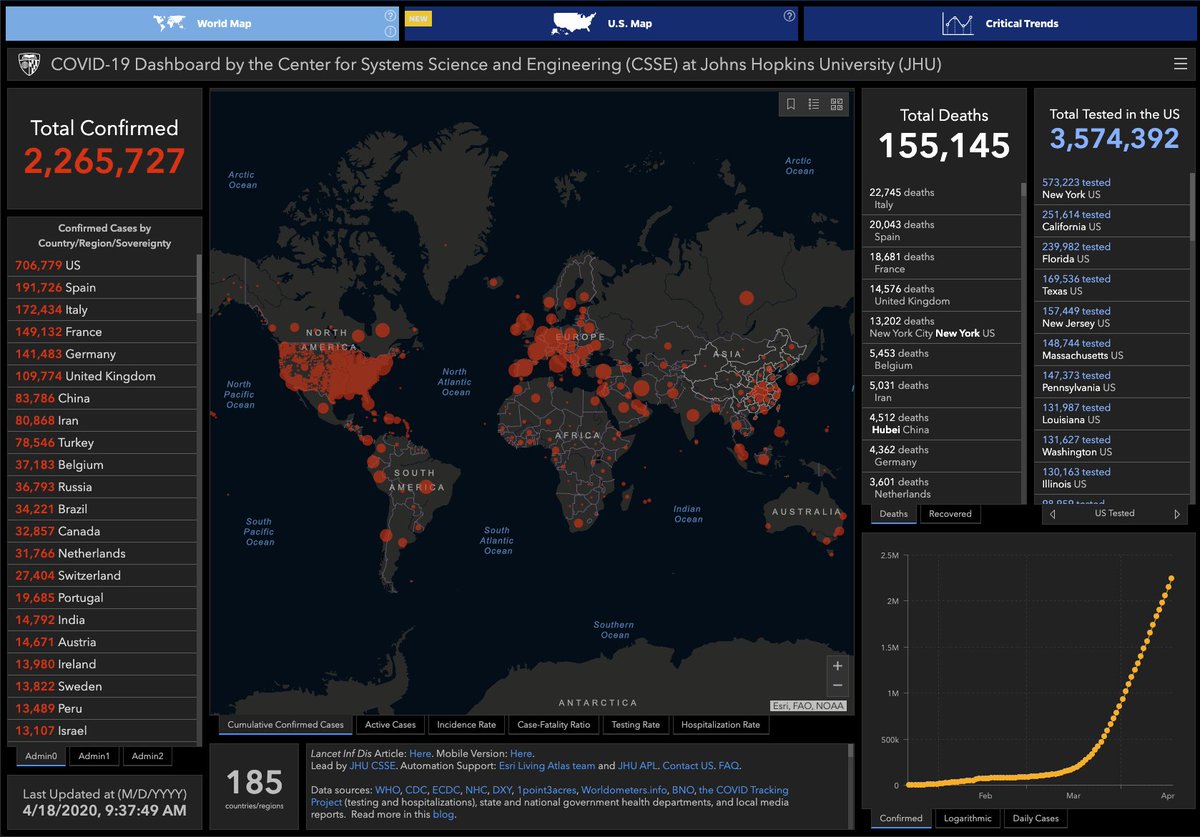Select the Admin1 tab

tap(94, 756)
